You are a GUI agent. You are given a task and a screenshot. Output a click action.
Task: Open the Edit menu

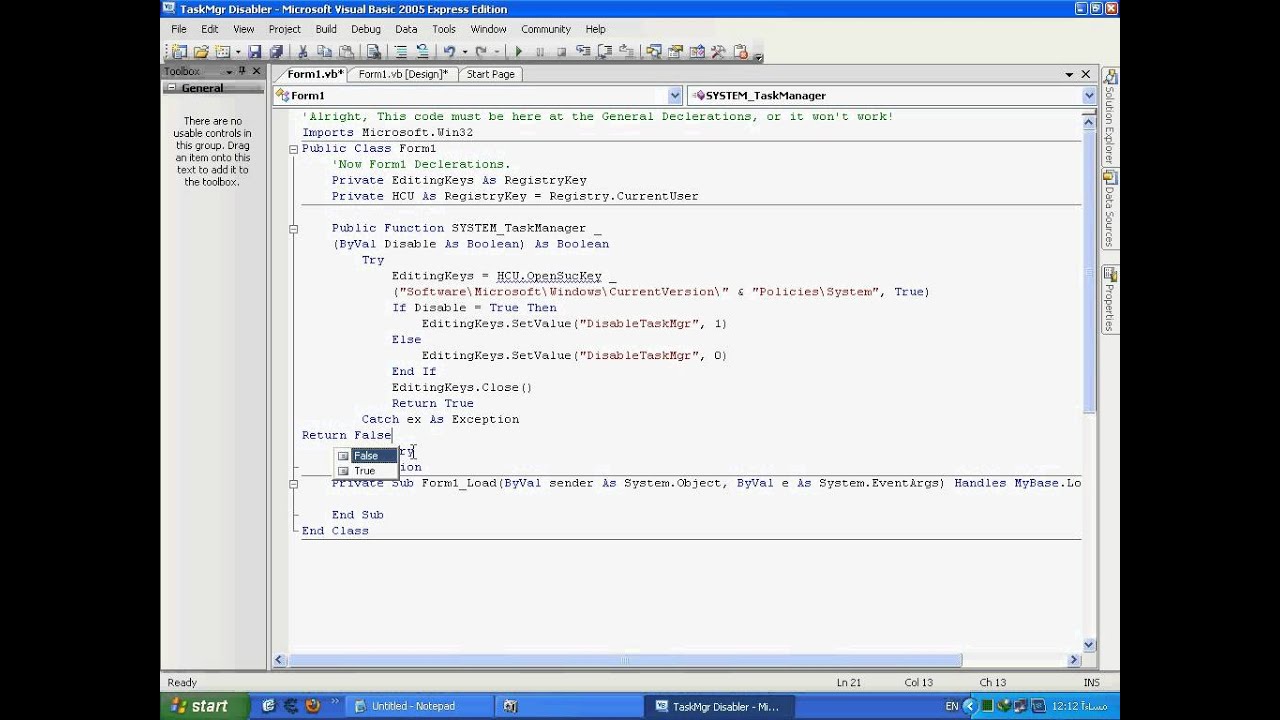point(209,29)
